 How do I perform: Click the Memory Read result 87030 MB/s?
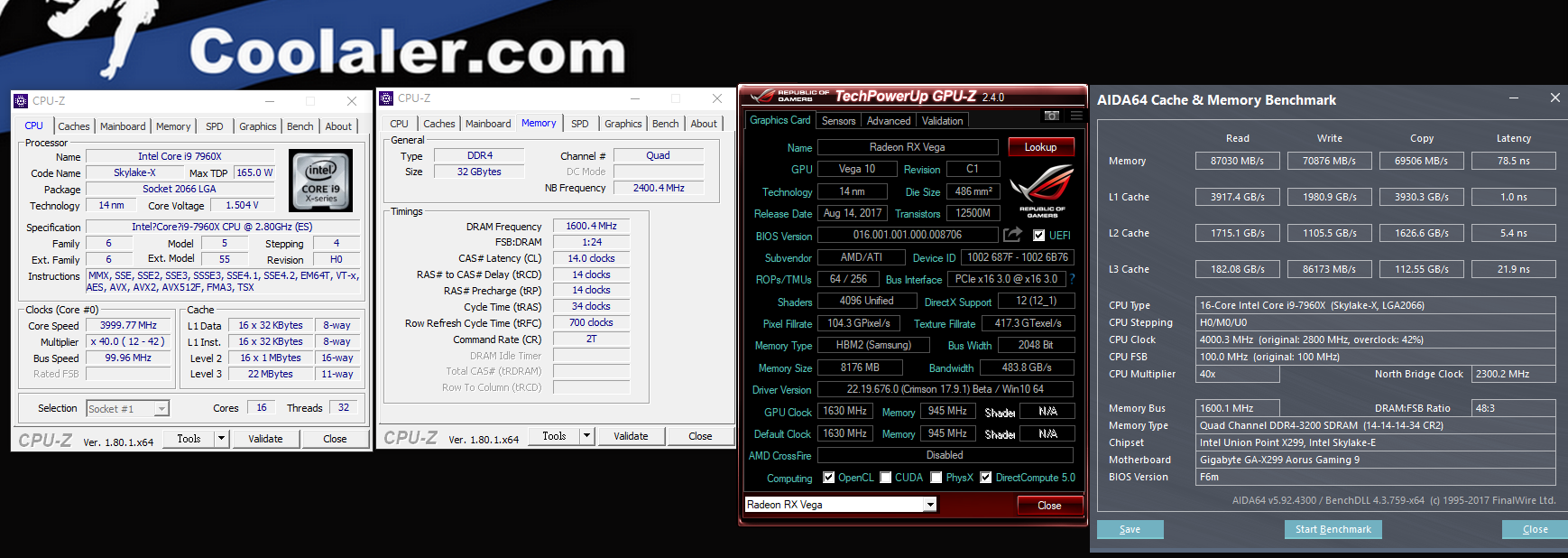1237,161
